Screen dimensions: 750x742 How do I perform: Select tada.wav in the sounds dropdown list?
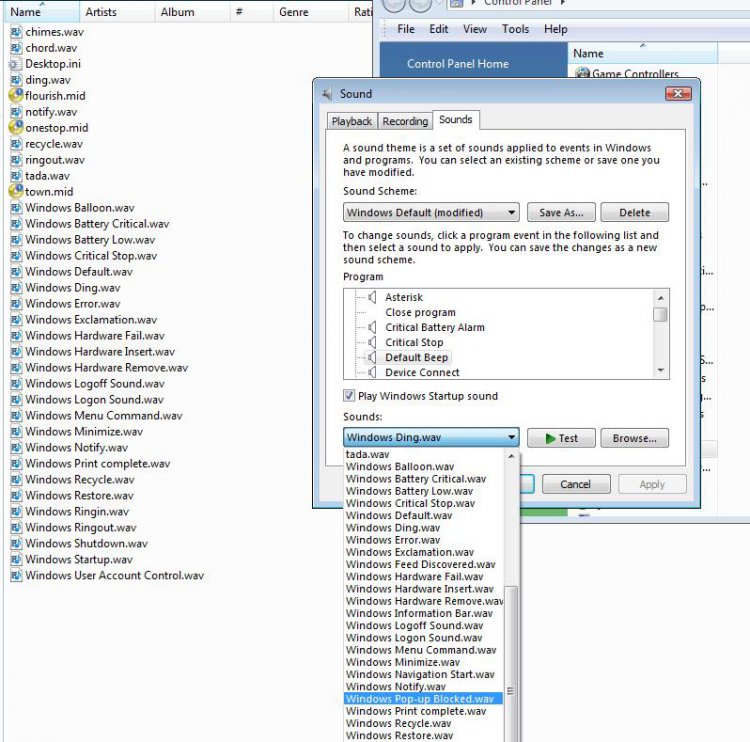pos(423,454)
